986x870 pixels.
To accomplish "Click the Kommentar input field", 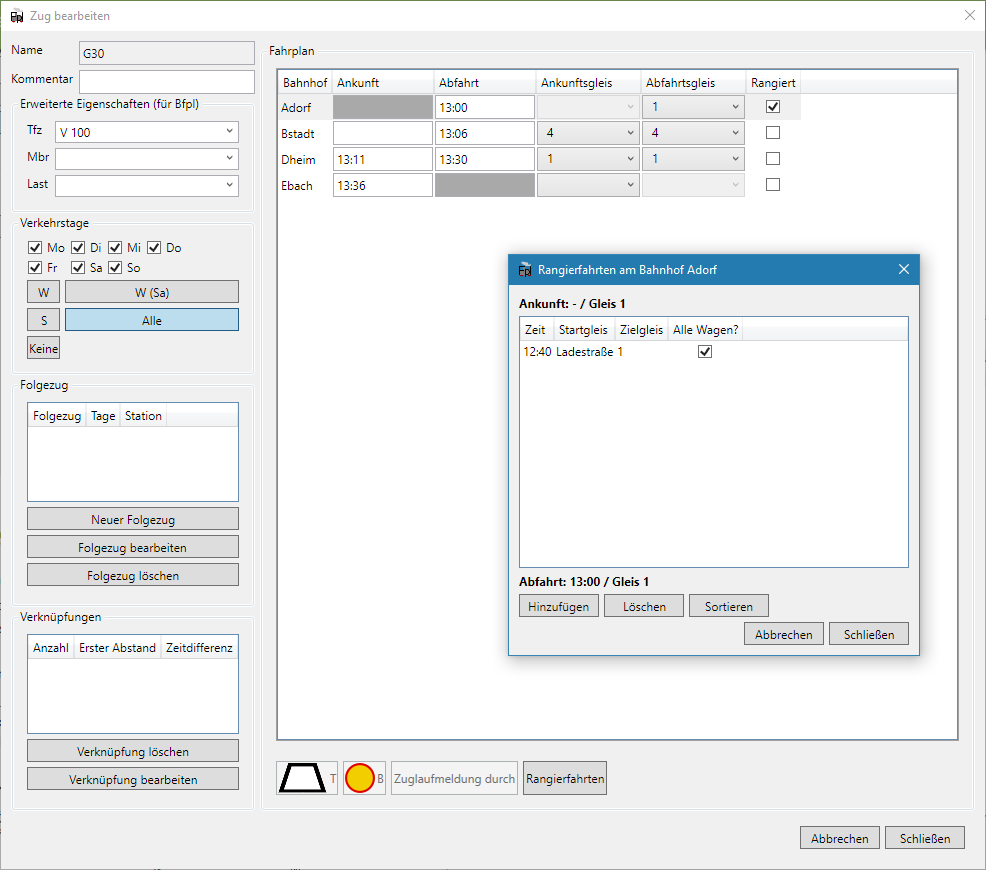I will tap(167, 82).
